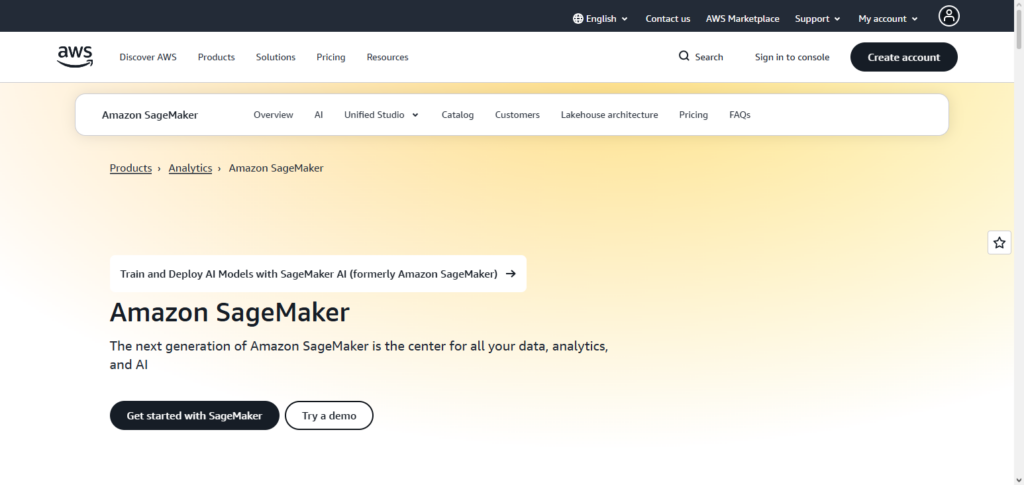The width and height of the screenshot is (1024, 485).
Task: Click the Amazon SageMaker page heading
Action: coord(229,313)
